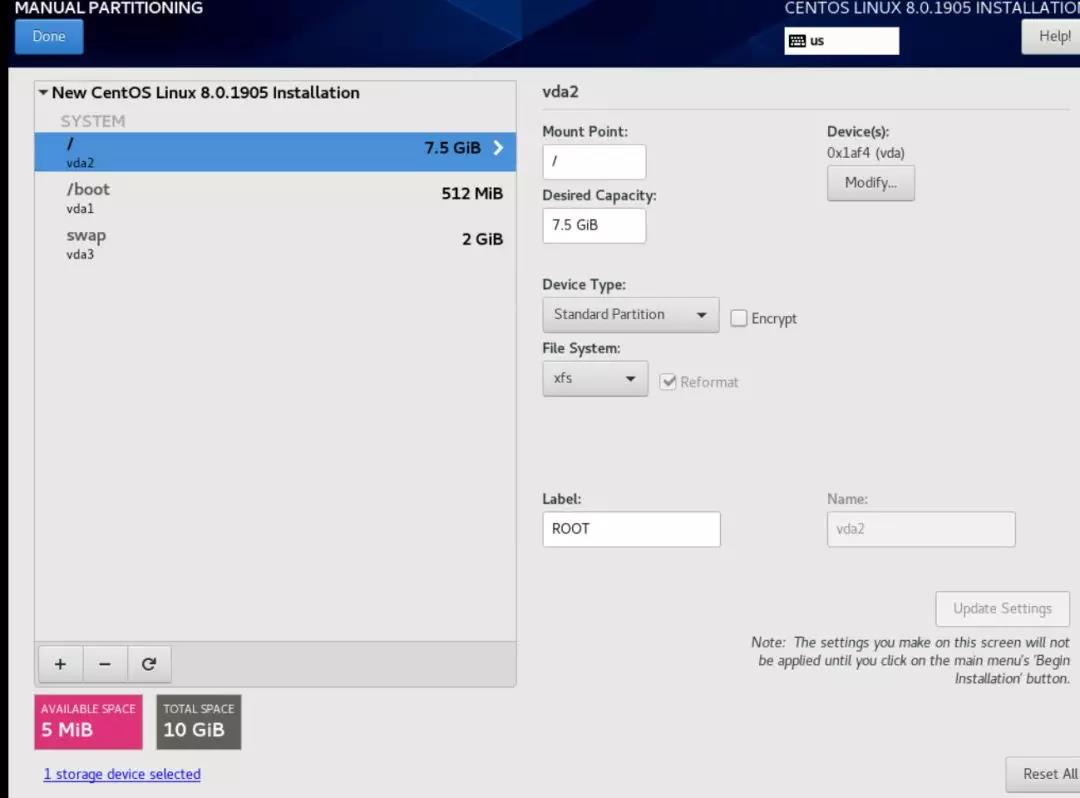1080x798 pixels.
Task: Select the swap vda3 partition row
Action: (x=275, y=244)
